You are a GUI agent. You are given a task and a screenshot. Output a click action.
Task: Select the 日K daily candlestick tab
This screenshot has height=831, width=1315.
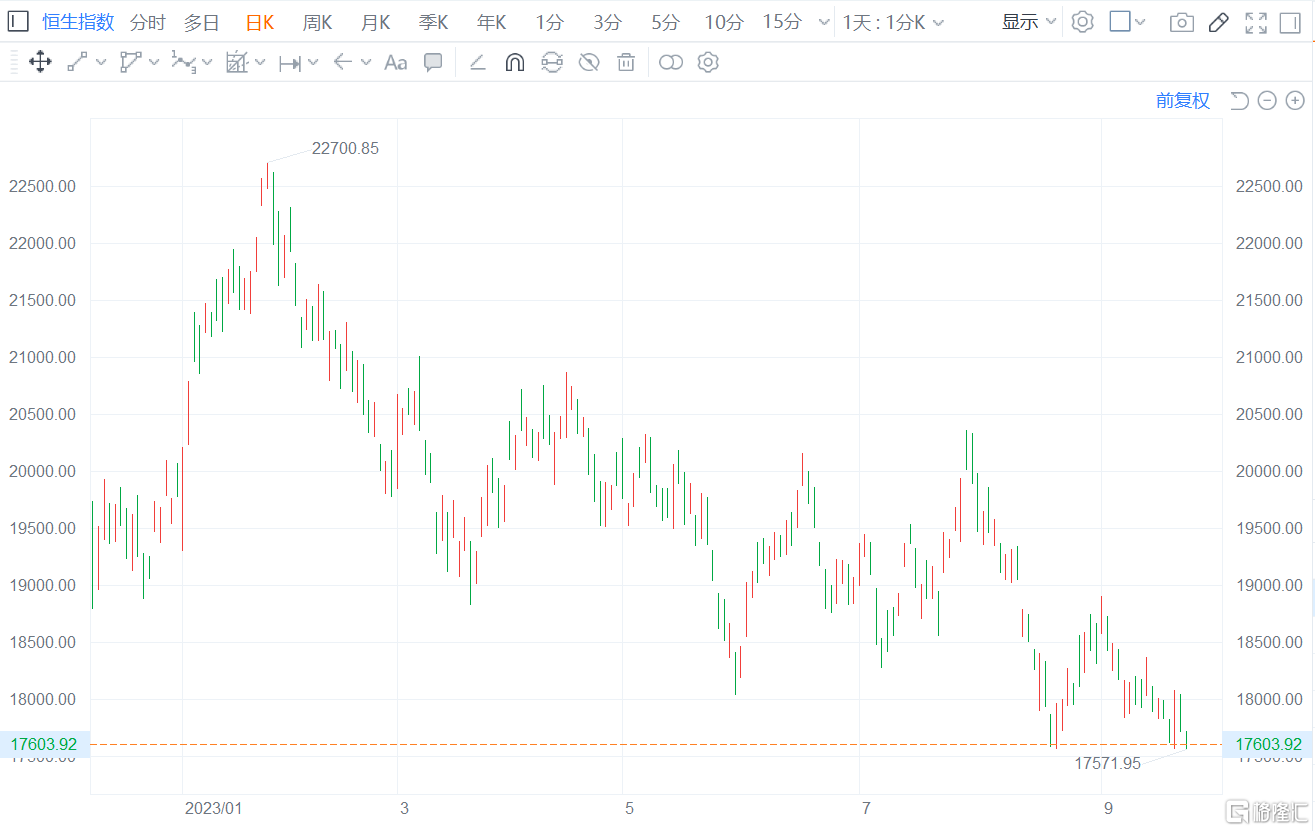tap(260, 22)
